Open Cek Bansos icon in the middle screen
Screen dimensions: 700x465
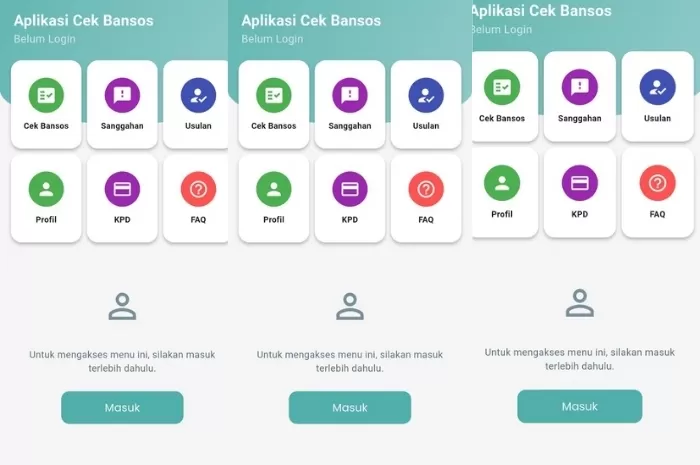click(x=274, y=95)
